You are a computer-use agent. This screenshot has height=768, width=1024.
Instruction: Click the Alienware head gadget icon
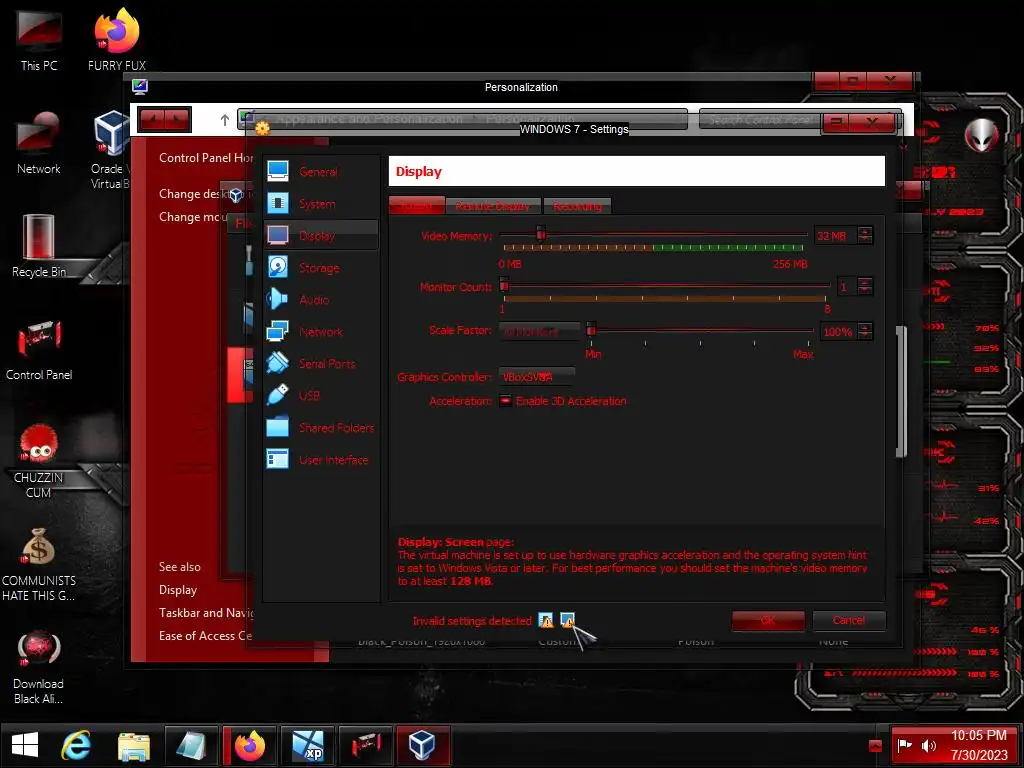[x=981, y=136]
